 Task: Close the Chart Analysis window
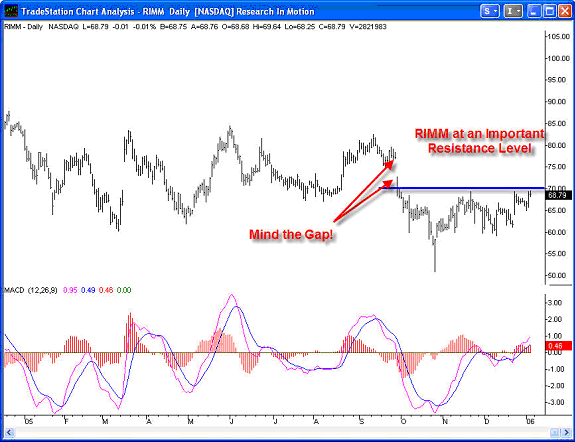coord(565,11)
